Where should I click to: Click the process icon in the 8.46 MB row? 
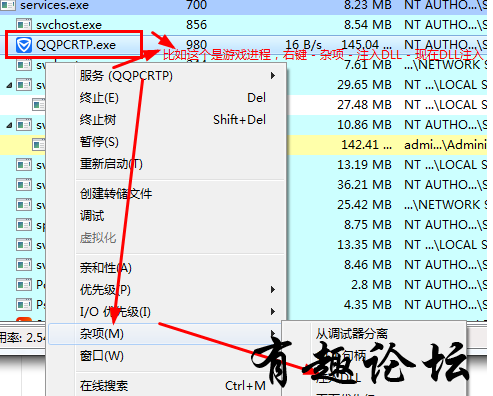[24, 265]
